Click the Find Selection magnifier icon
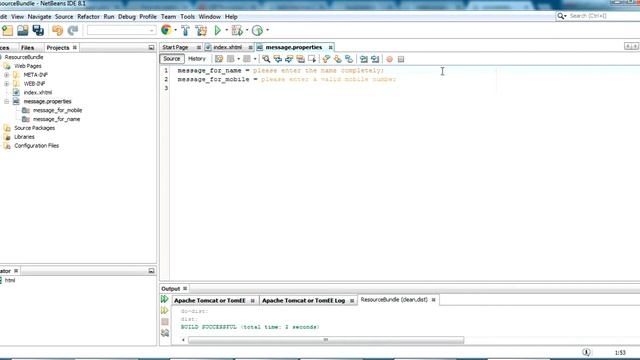This screenshot has height=360, width=640. [266, 59]
